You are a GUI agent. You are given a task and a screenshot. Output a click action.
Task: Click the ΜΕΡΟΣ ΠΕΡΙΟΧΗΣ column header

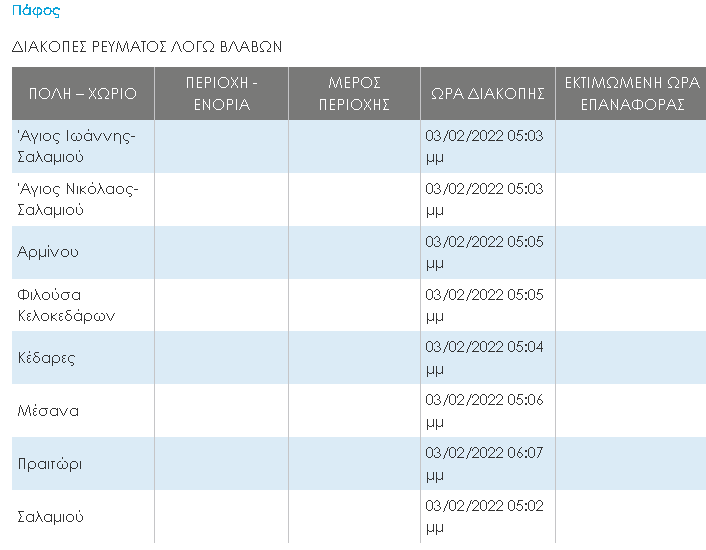click(x=354, y=94)
